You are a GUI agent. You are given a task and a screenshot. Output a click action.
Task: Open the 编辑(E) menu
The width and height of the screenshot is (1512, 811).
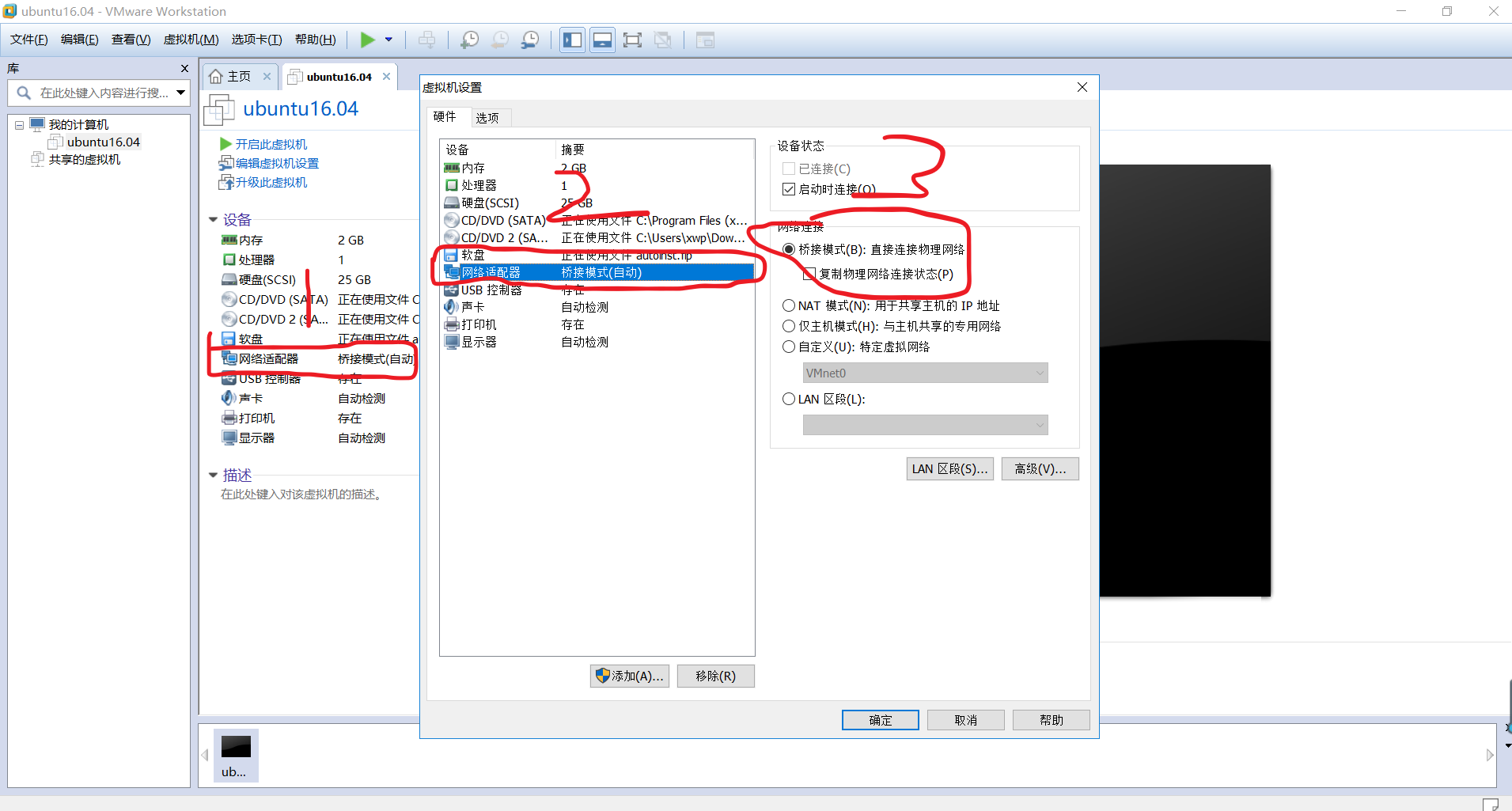click(x=80, y=40)
